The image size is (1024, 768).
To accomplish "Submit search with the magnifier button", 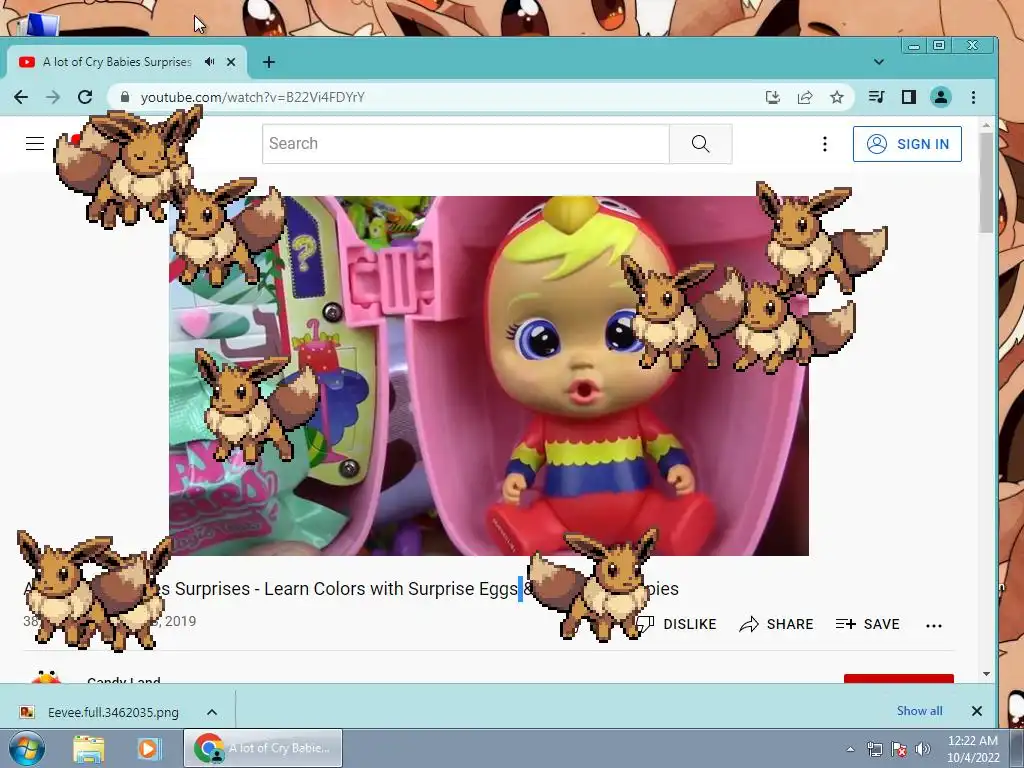I will pyautogui.click(x=701, y=144).
